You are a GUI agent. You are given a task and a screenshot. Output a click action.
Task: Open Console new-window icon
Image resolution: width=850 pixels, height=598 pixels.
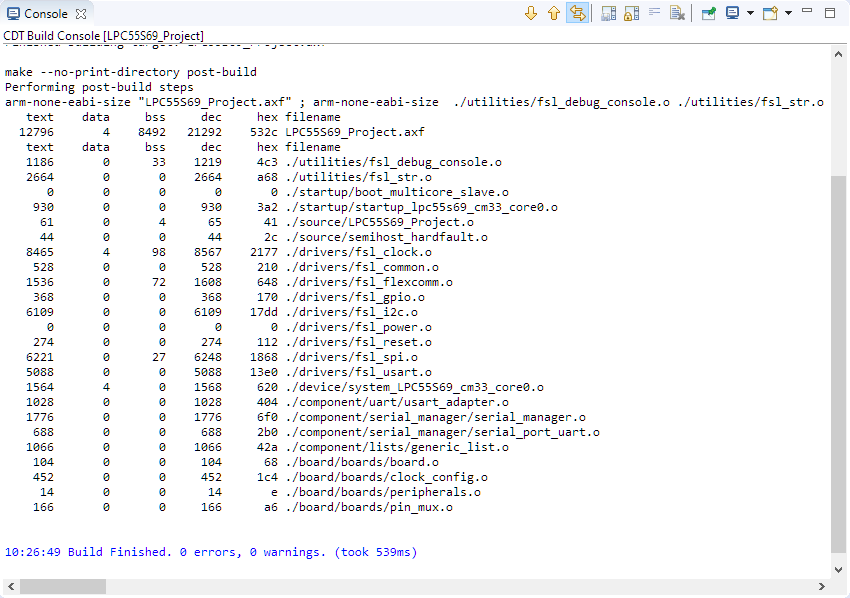point(770,13)
